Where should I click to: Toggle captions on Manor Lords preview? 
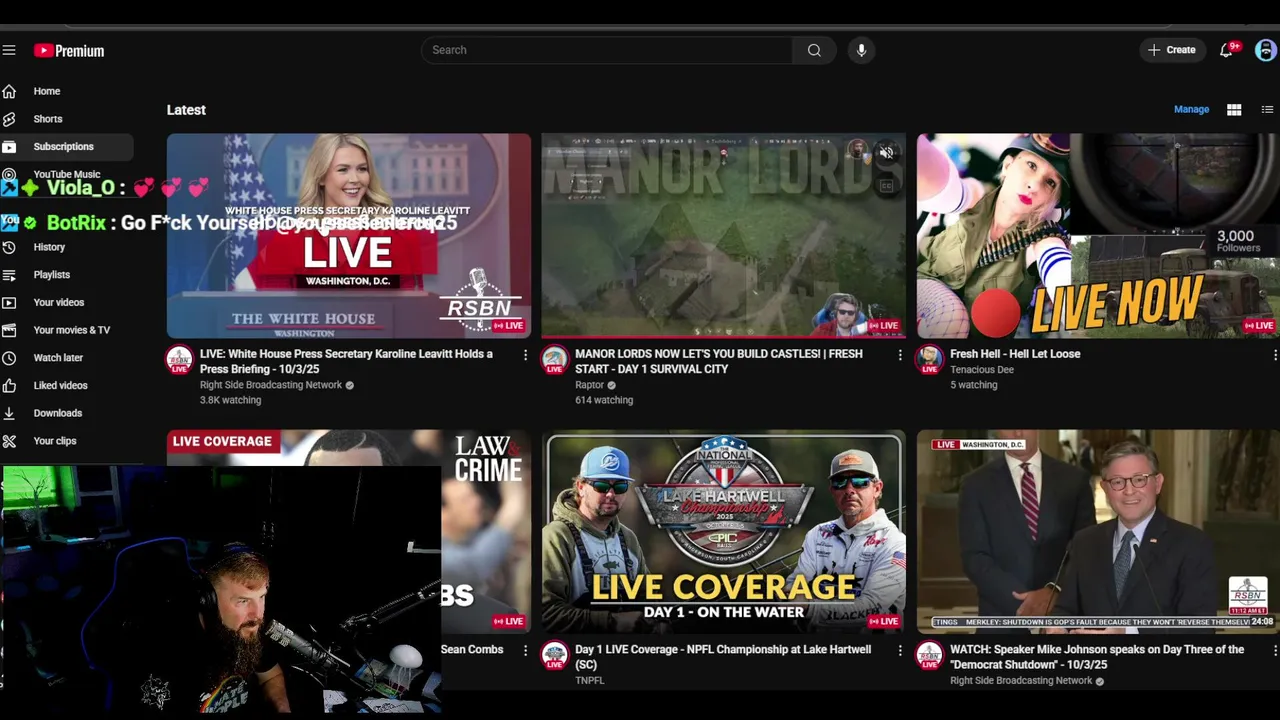point(886,186)
